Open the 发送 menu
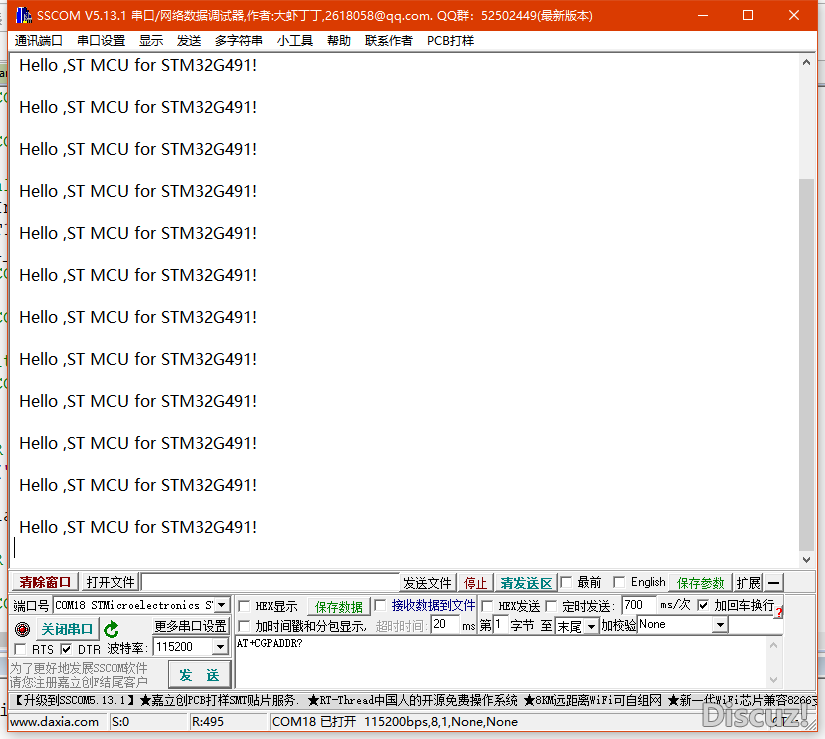The width and height of the screenshot is (825, 739). point(189,41)
